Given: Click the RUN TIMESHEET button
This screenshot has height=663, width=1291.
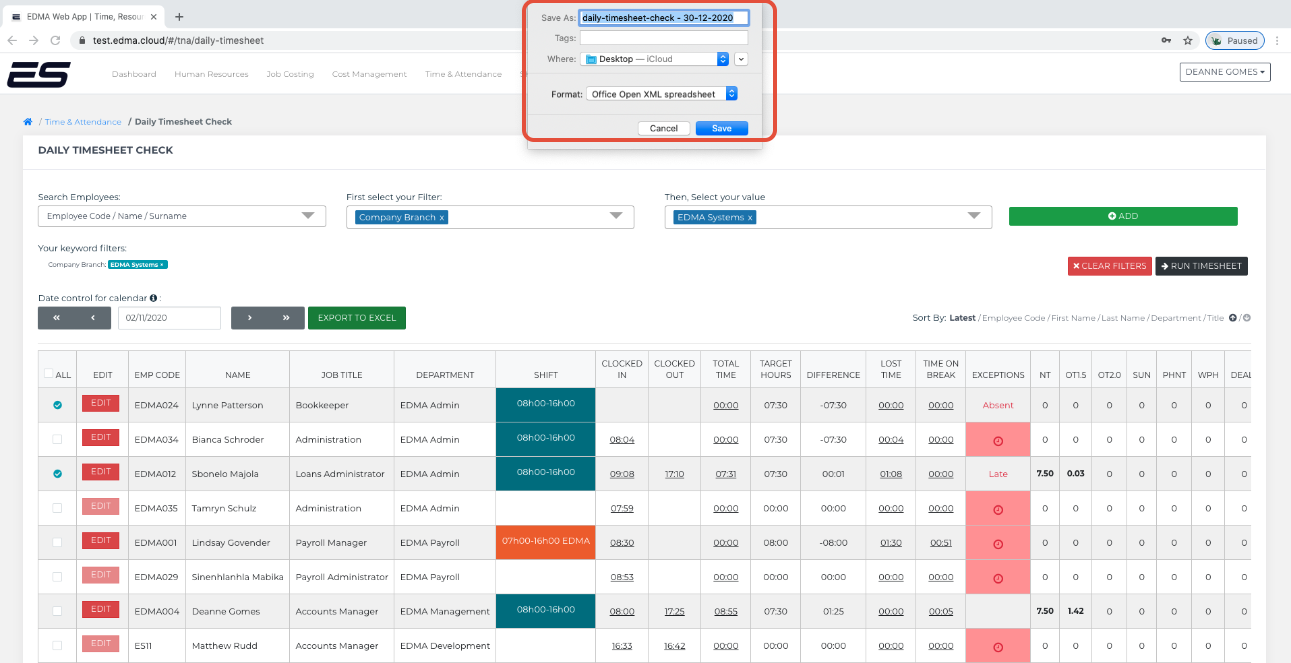Looking at the screenshot, I should pyautogui.click(x=1202, y=266).
